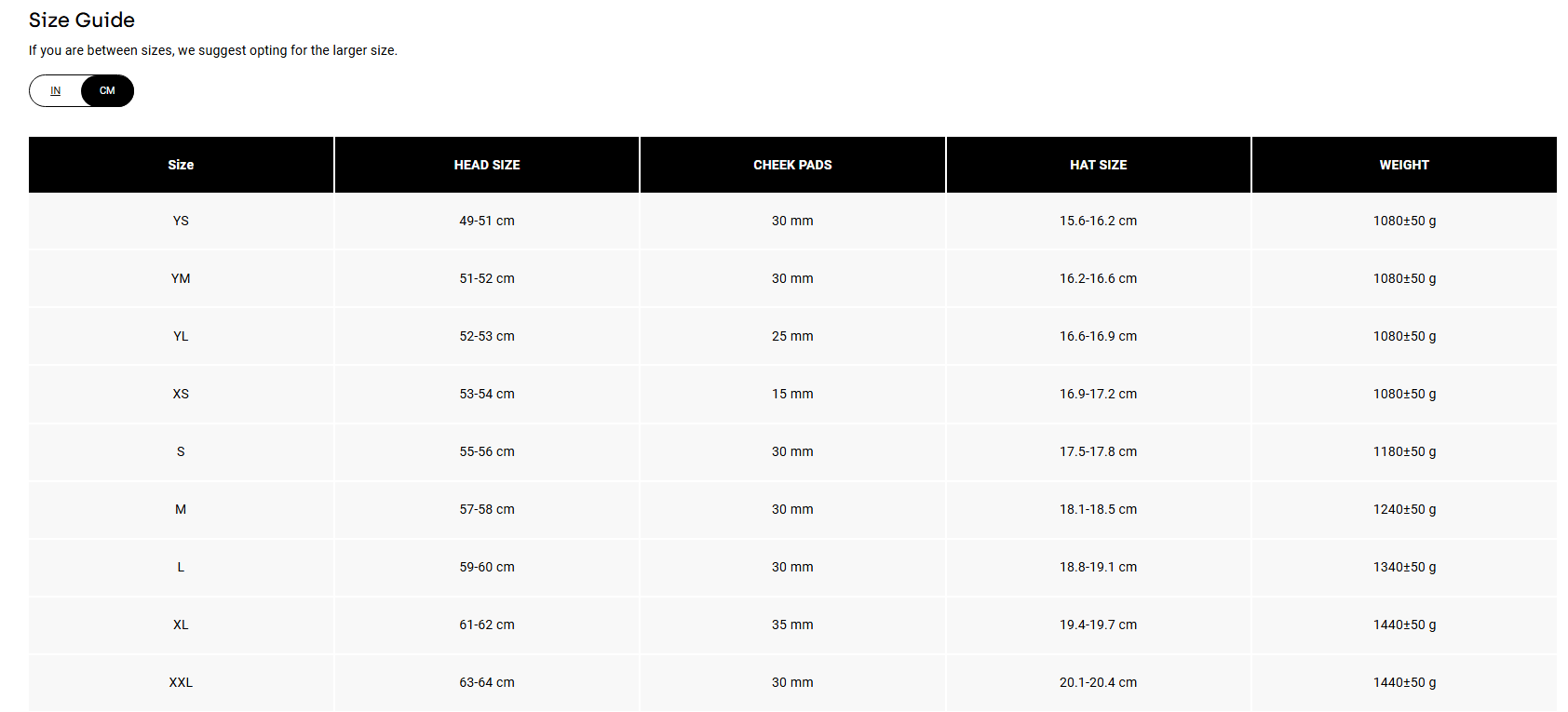The image size is (1568, 712).
Task: Click the 1240±50 g weight cell
Action: tap(1403, 509)
